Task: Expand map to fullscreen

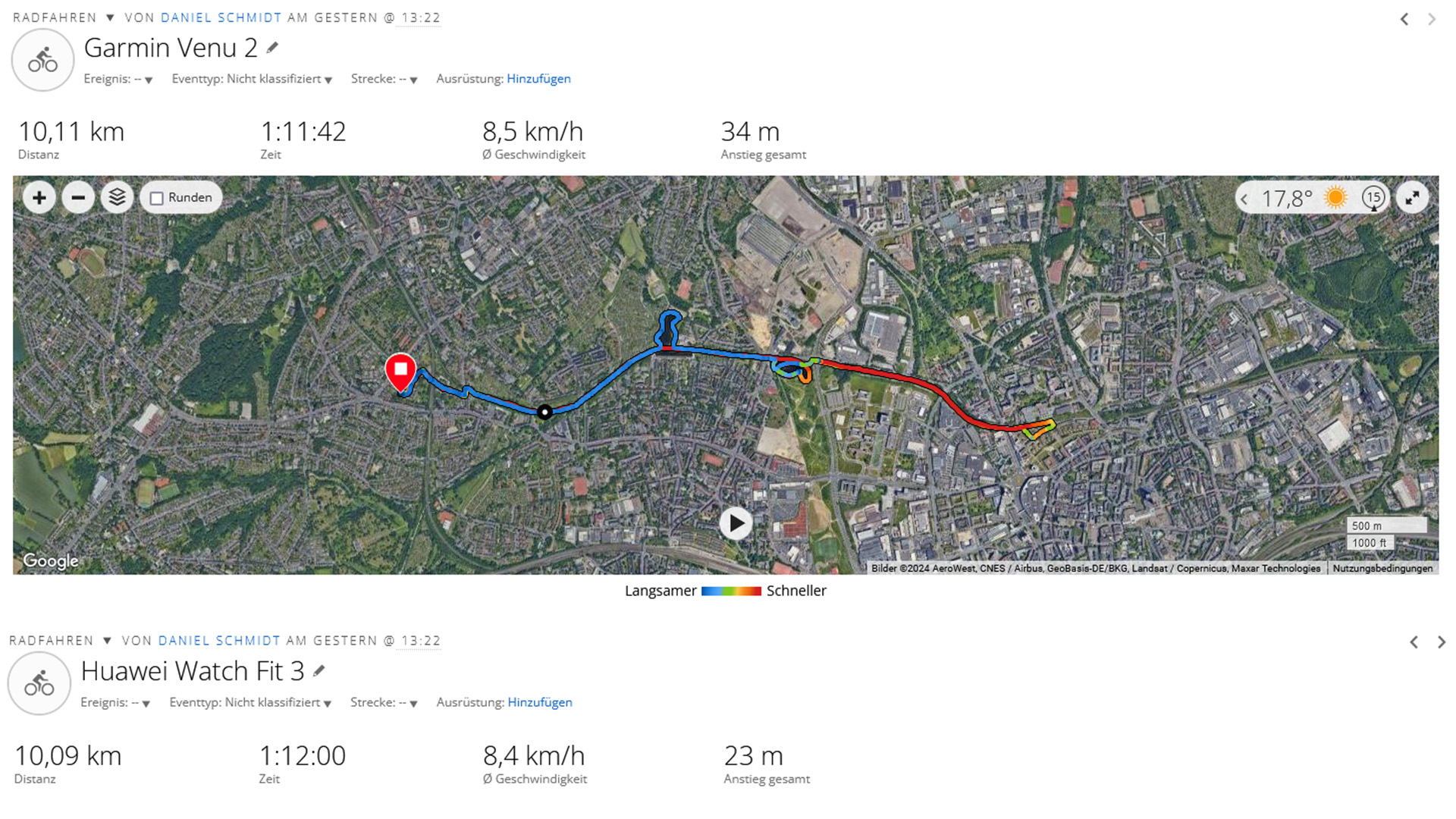Action: pos(1412,198)
